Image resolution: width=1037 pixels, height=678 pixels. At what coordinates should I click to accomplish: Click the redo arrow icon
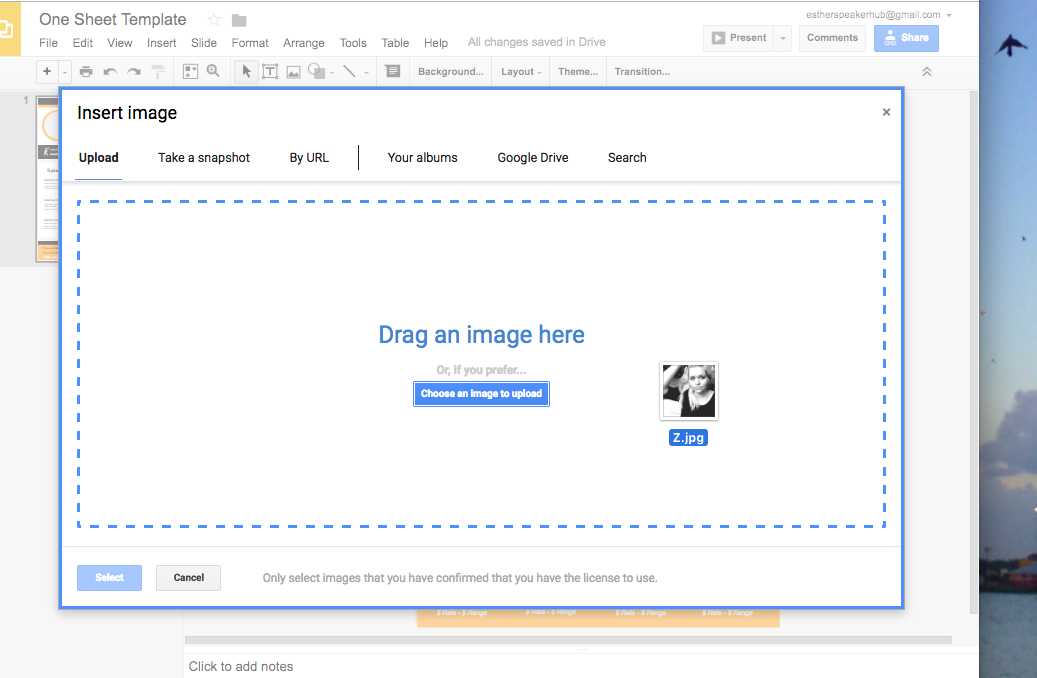pyautogui.click(x=133, y=71)
